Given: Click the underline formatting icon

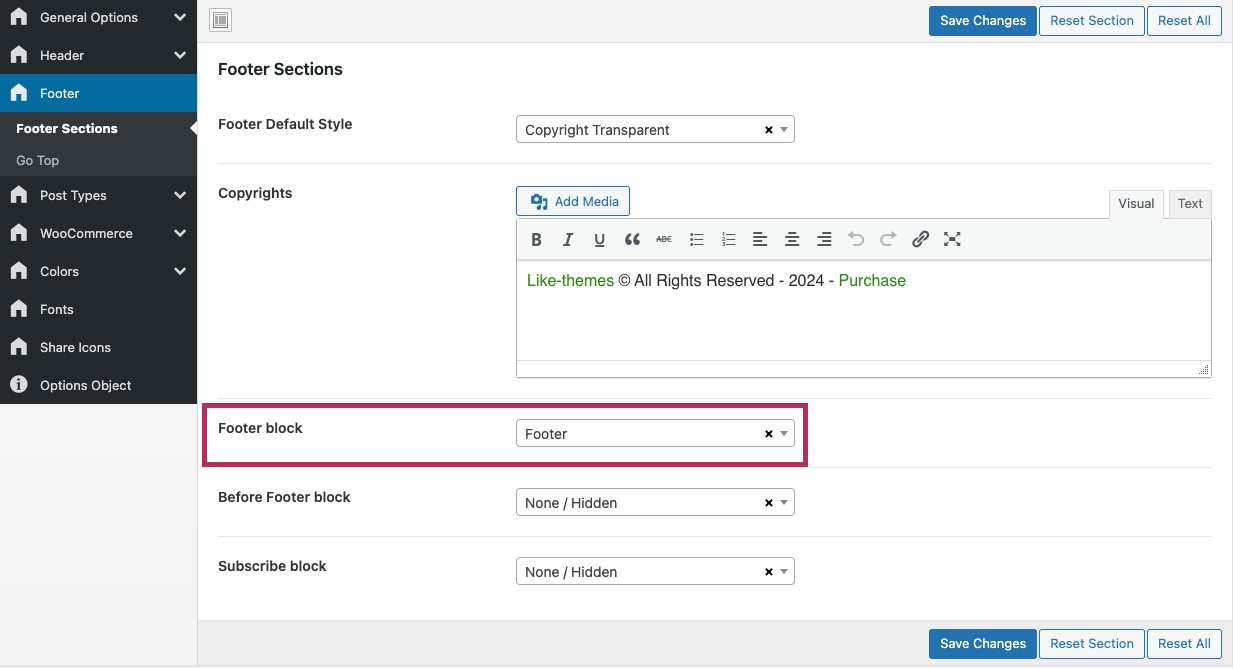Looking at the screenshot, I should click(600, 239).
